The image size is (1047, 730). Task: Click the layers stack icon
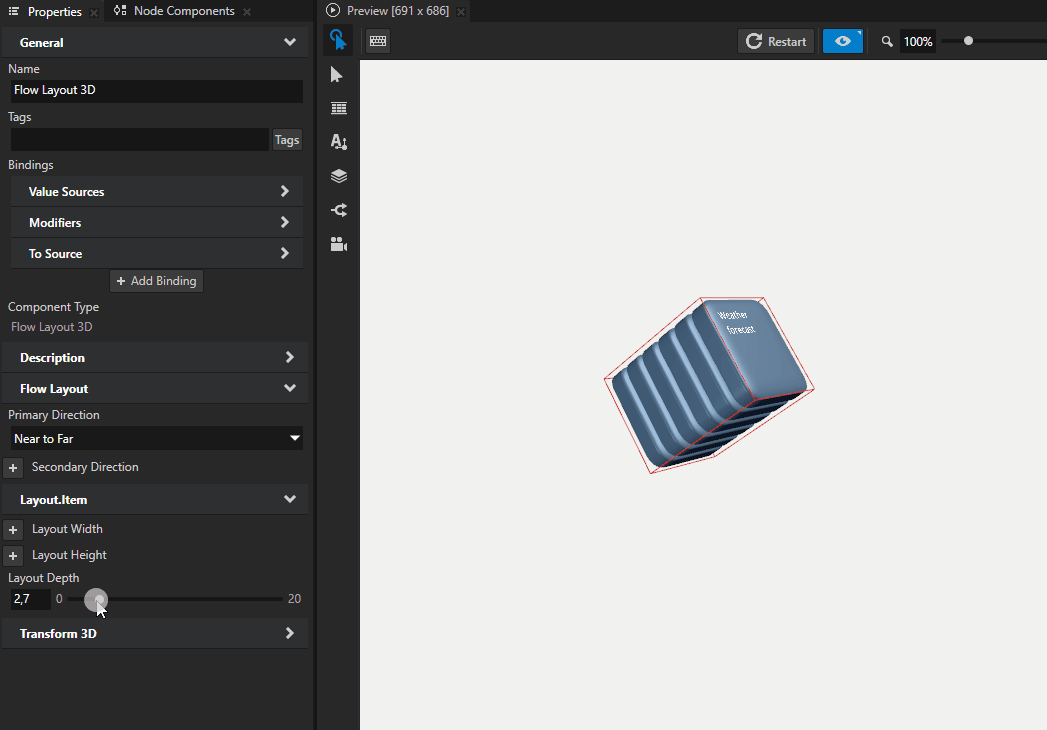337,176
